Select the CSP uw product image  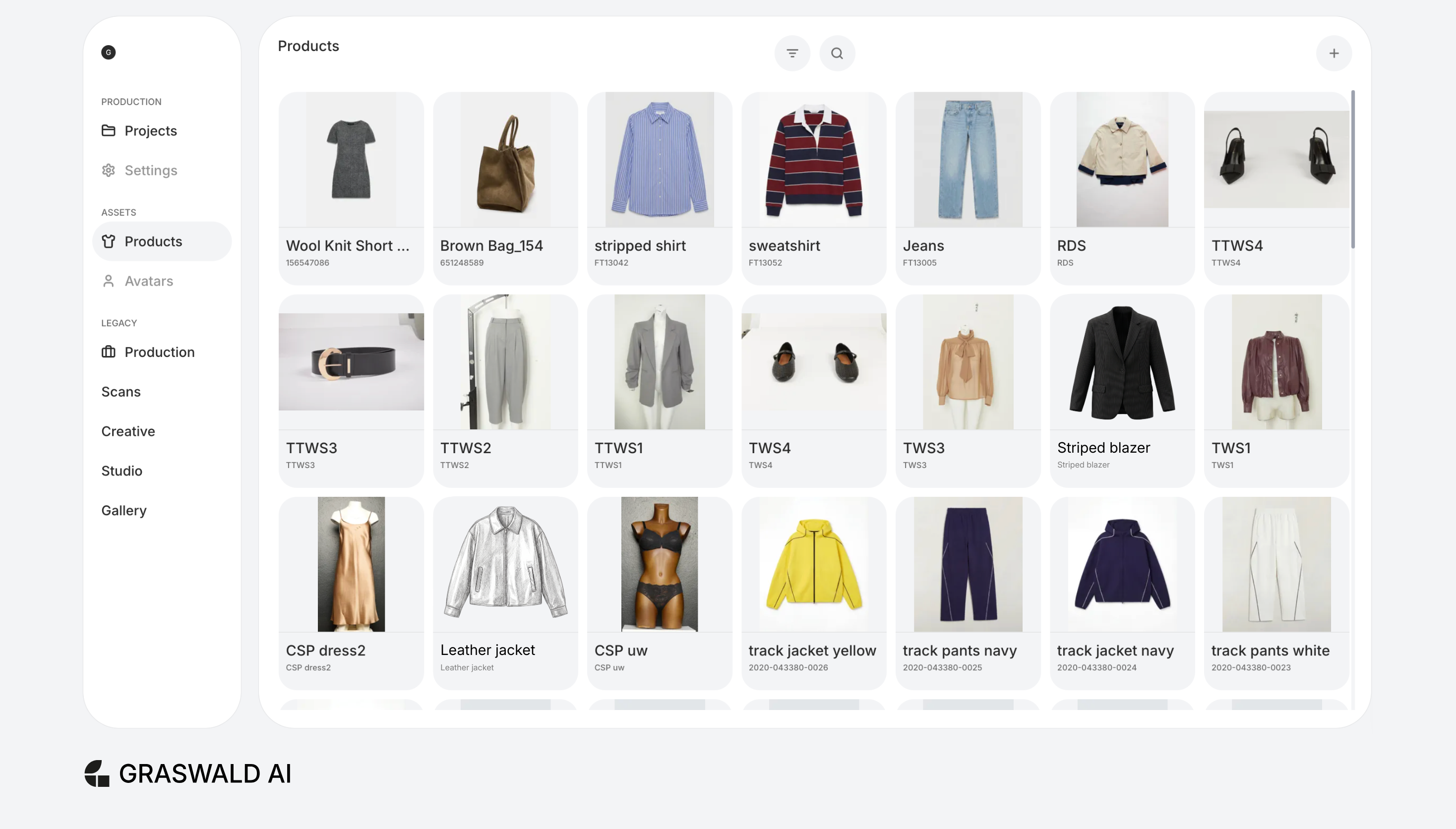[x=660, y=564]
